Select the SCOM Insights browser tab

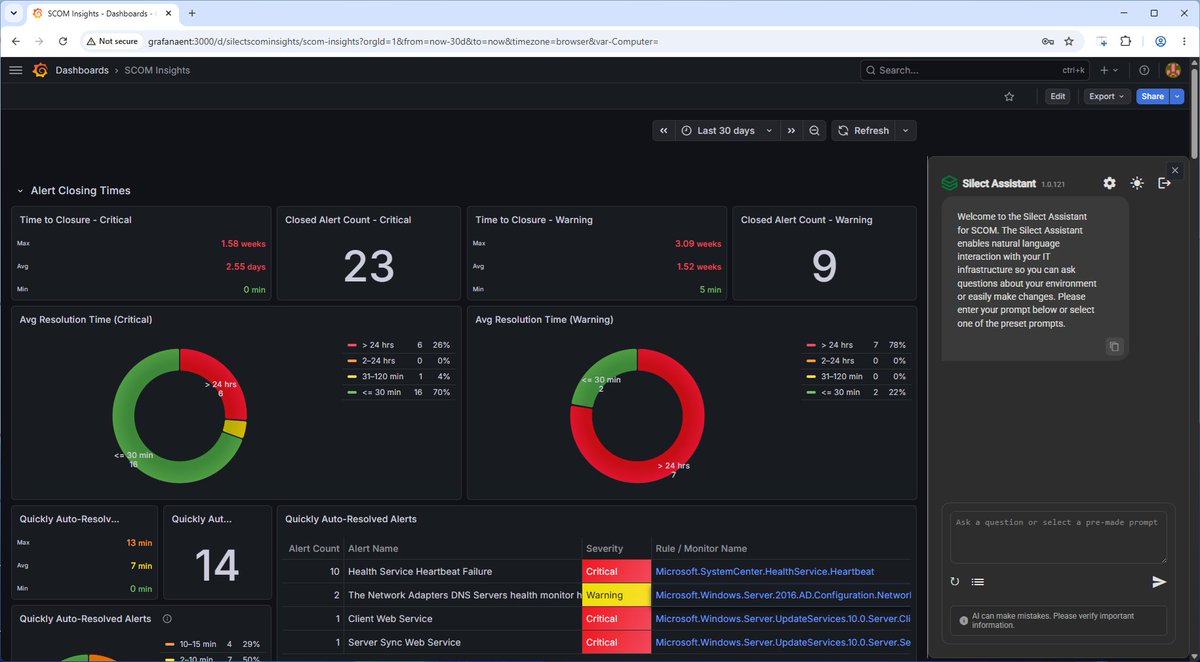(102, 13)
